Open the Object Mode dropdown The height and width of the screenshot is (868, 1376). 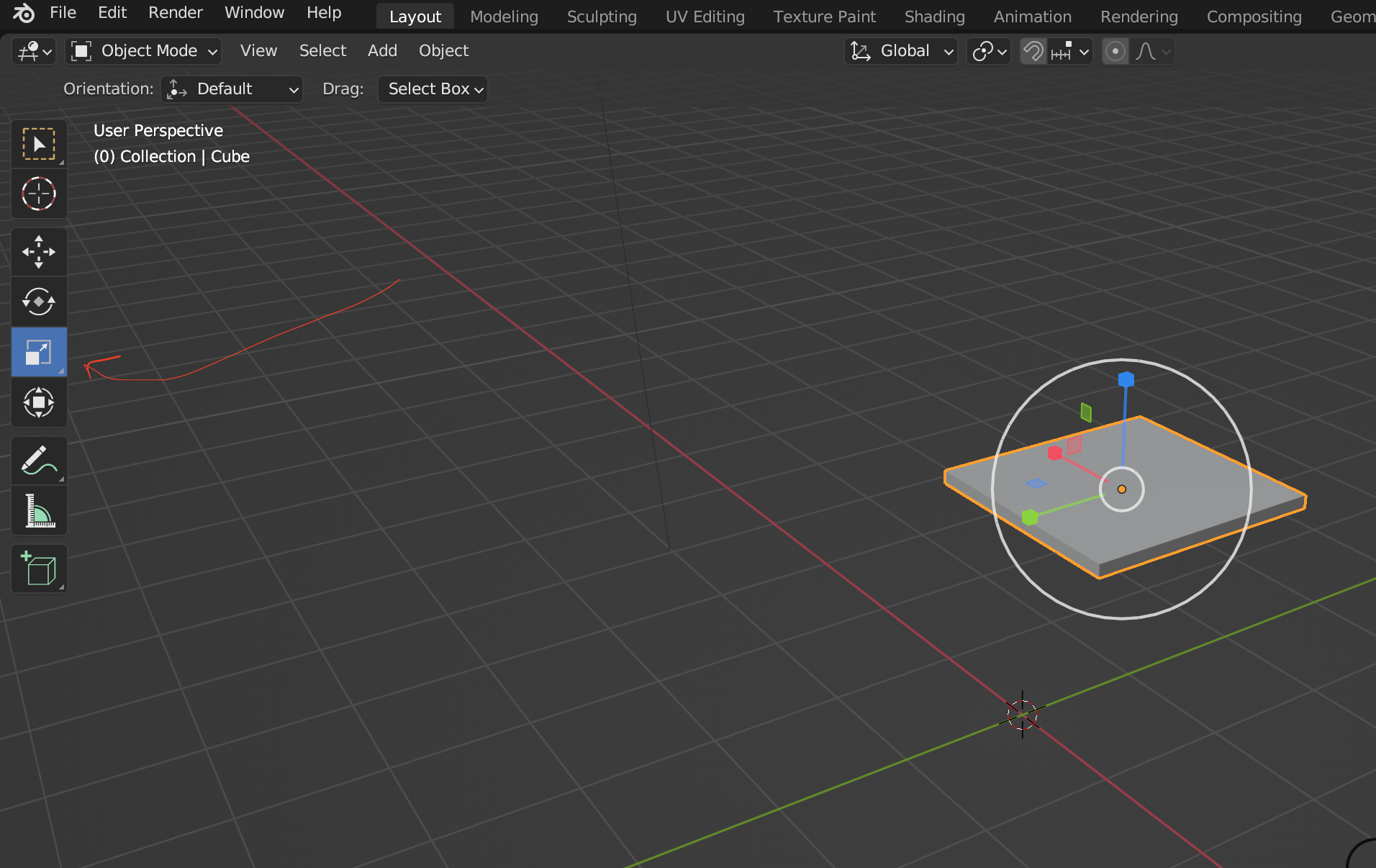tap(143, 51)
